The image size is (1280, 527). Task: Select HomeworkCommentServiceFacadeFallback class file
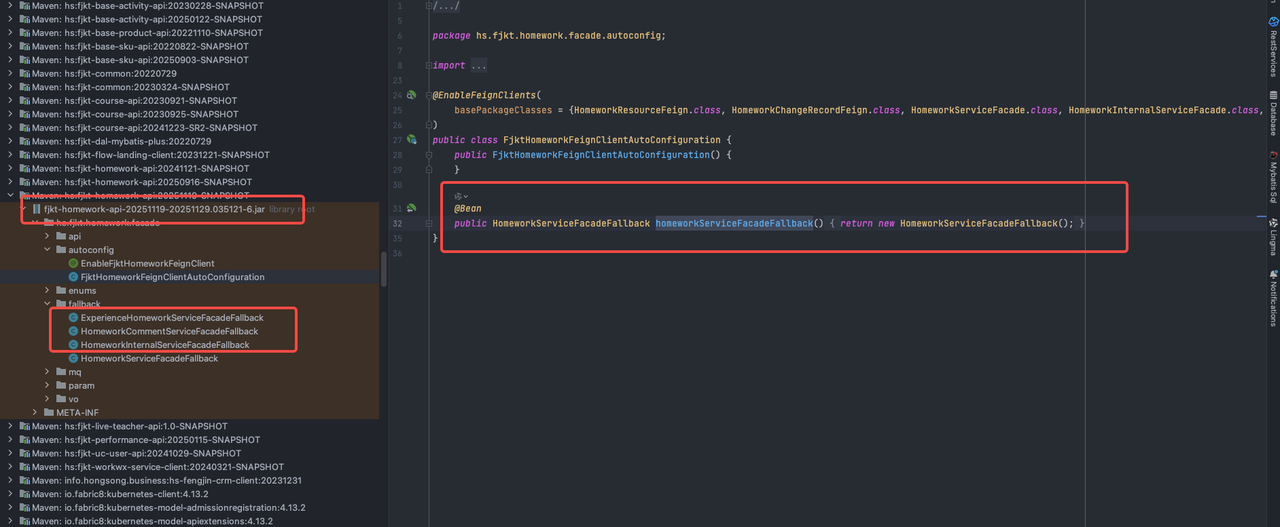point(169,331)
